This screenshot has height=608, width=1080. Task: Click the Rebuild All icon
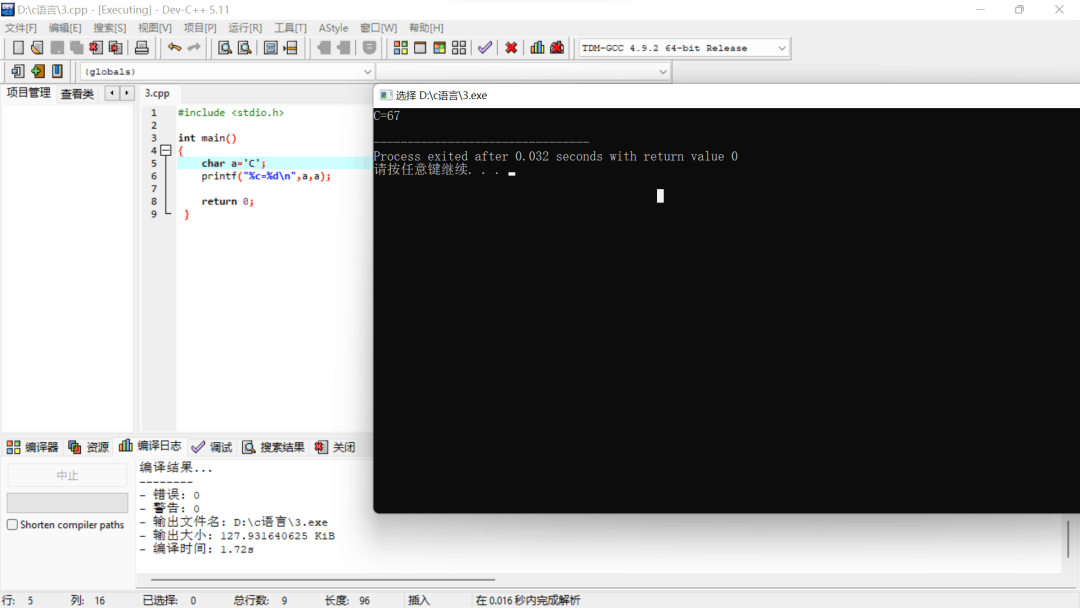[459, 48]
